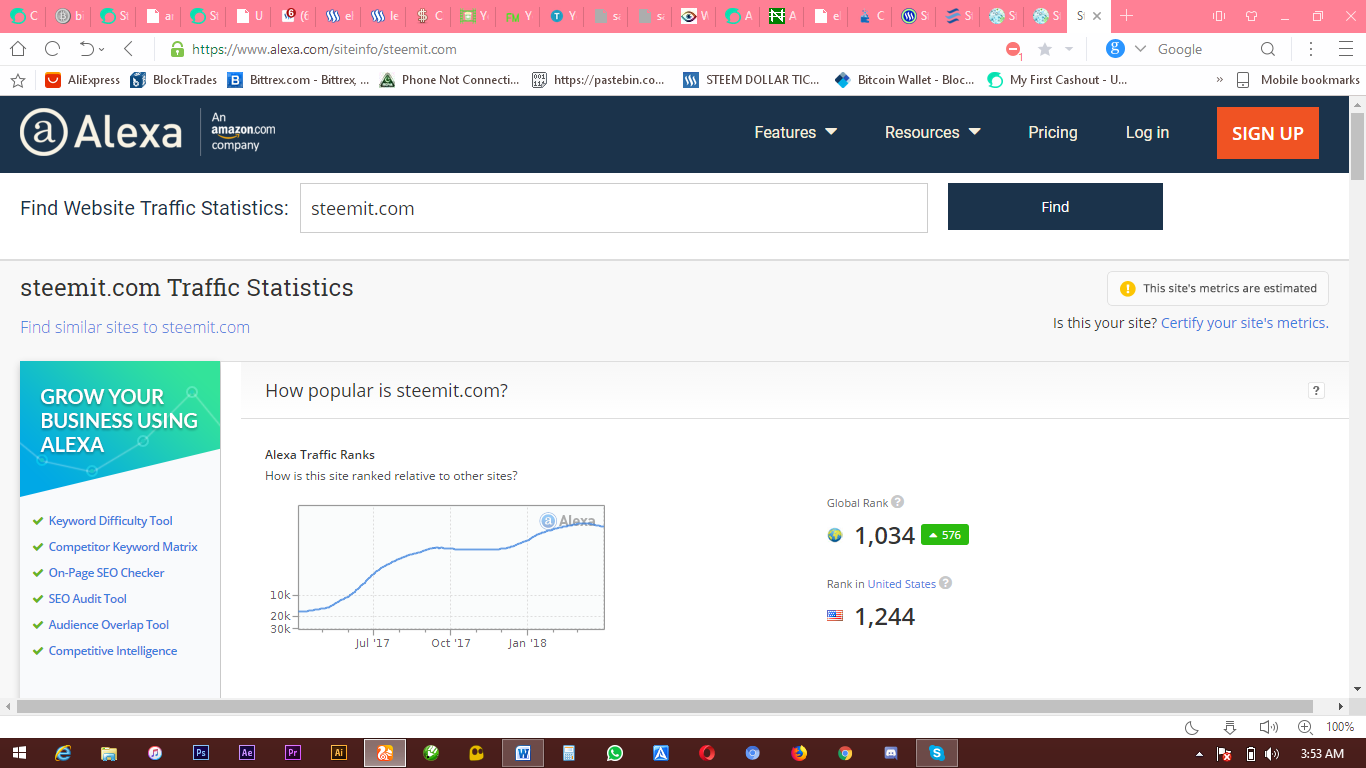1366x768 pixels.
Task: Launch Opera browser from the taskbar
Action: (707, 753)
